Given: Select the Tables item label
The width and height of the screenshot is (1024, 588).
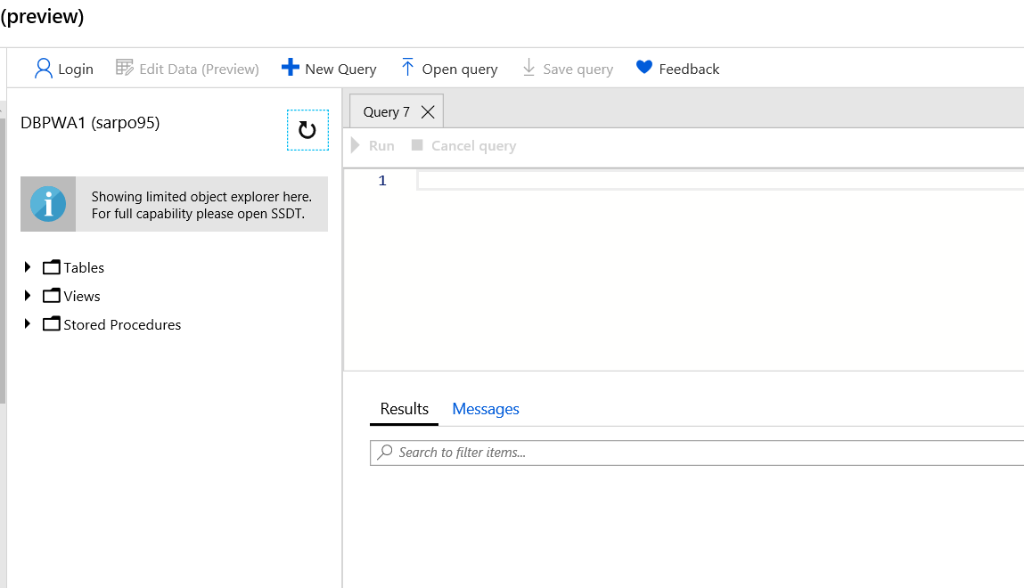Looking at the screenshot, I should pyautogui.click(x=84, y=268).
